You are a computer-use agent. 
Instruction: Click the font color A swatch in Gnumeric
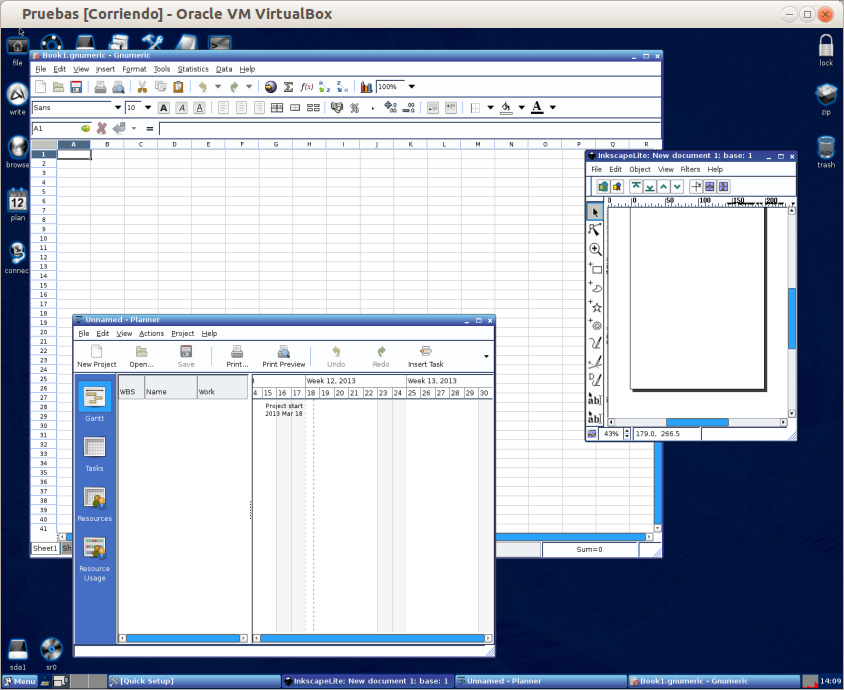pos(538,108)
